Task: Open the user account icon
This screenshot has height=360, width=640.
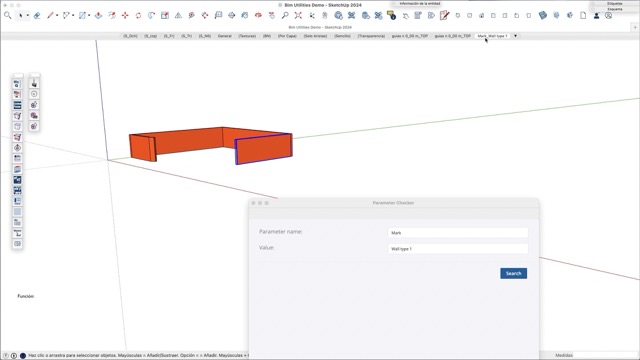Action: point(596,16)
